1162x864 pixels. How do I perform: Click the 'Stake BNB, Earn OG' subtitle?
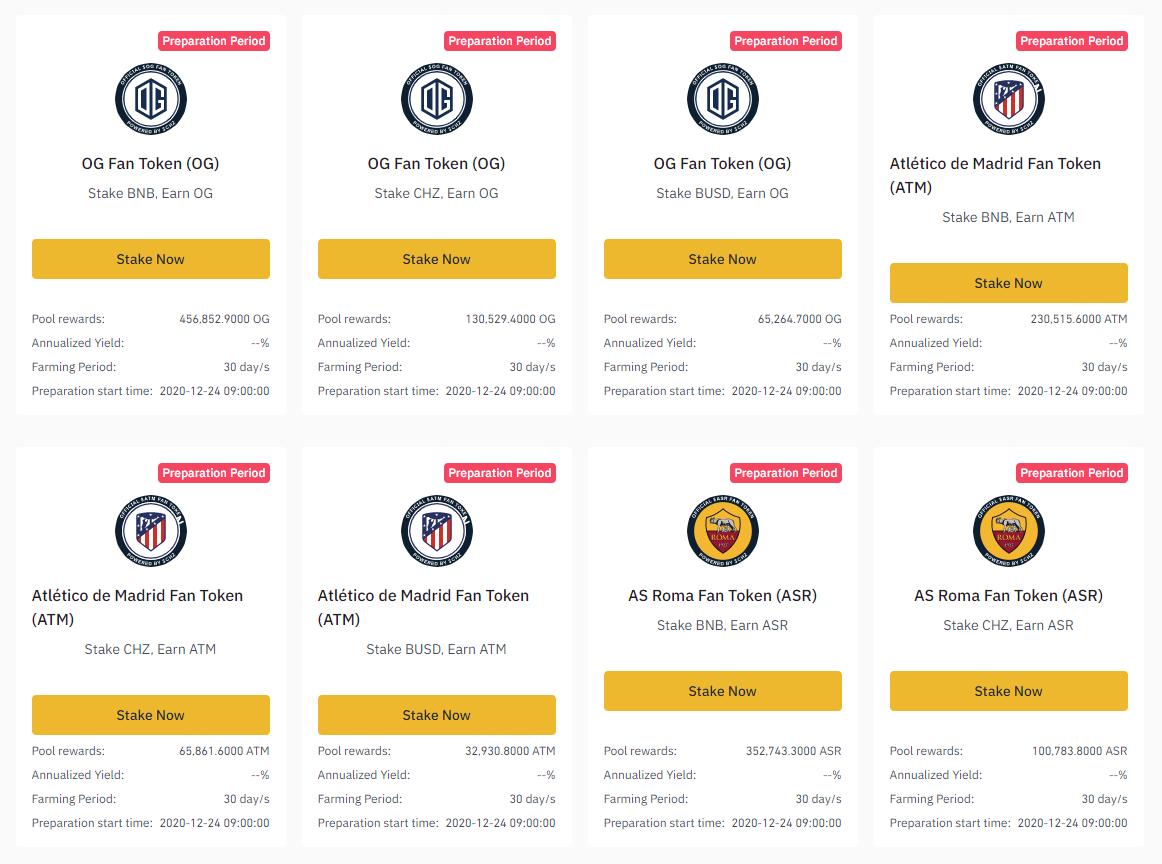pos(150,193)
